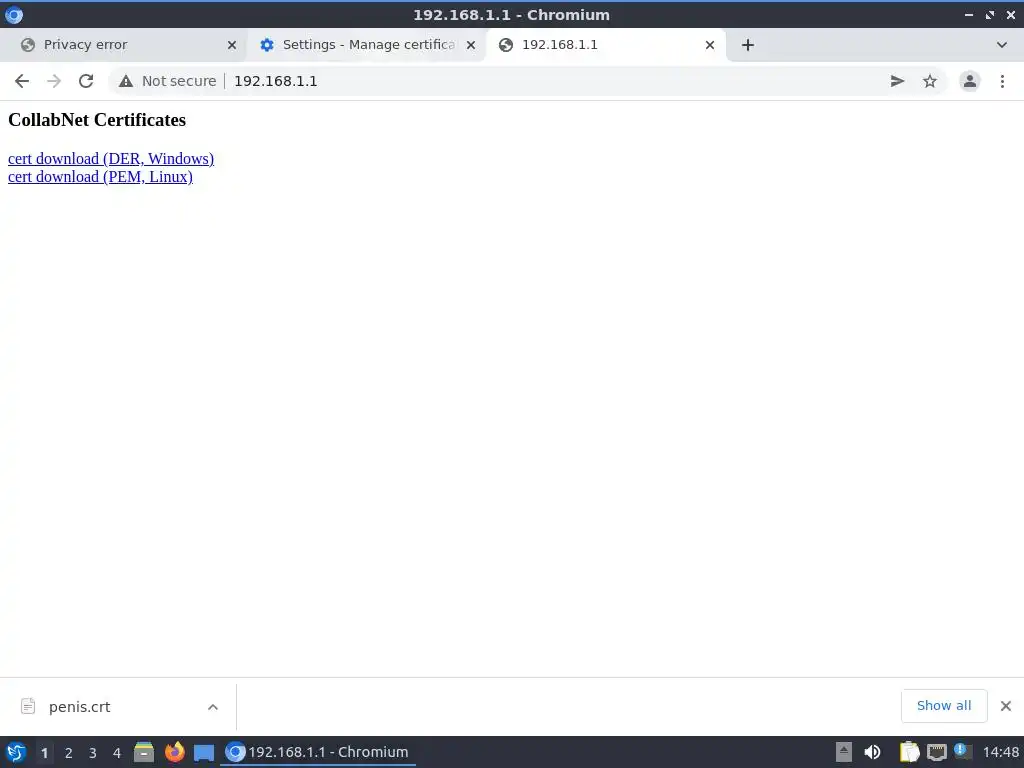This screenshot has height=768, width=1024.
Task: Launch Firefox from taskbar
Action: (174, 752)
